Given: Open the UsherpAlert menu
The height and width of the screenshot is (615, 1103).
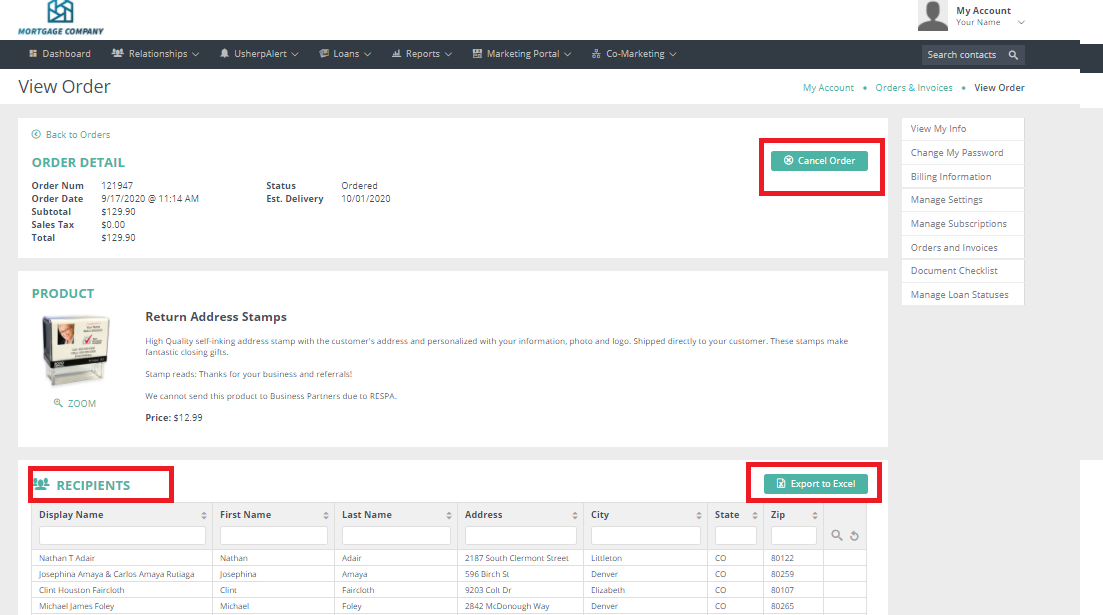Looking at the screenshot, I should [x=258, y=54].
